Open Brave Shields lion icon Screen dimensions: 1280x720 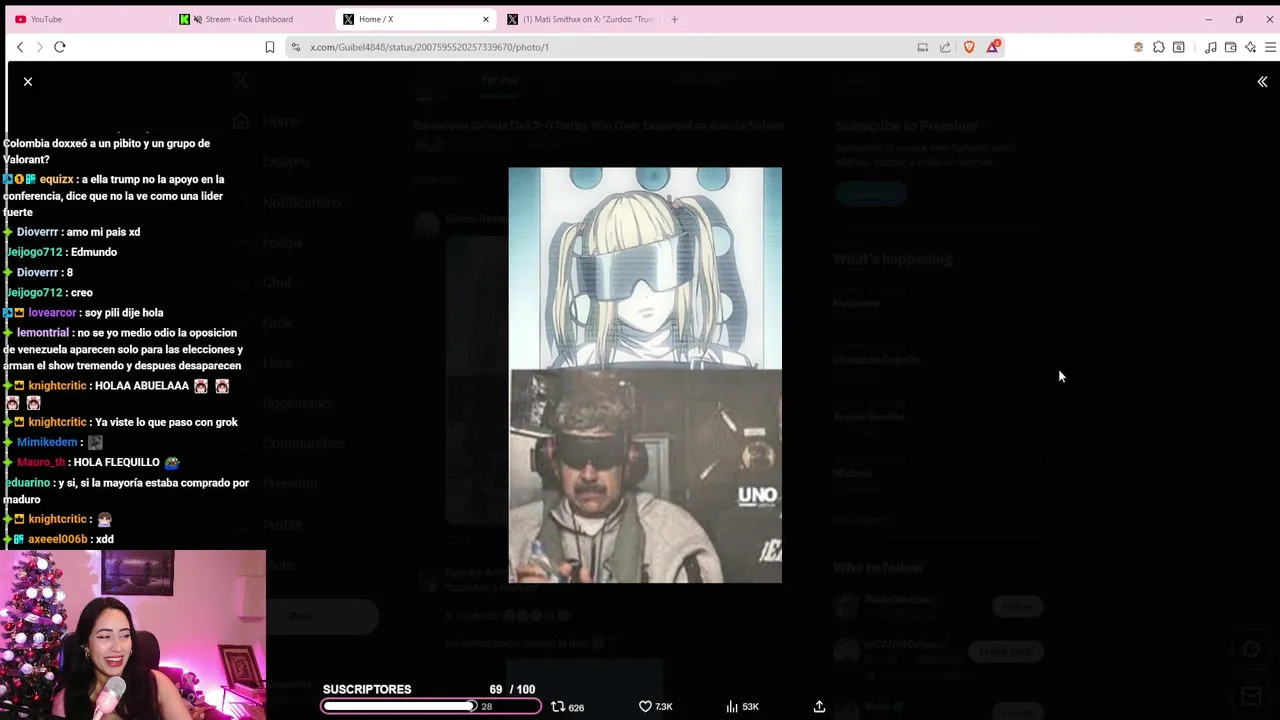[969, 47]
